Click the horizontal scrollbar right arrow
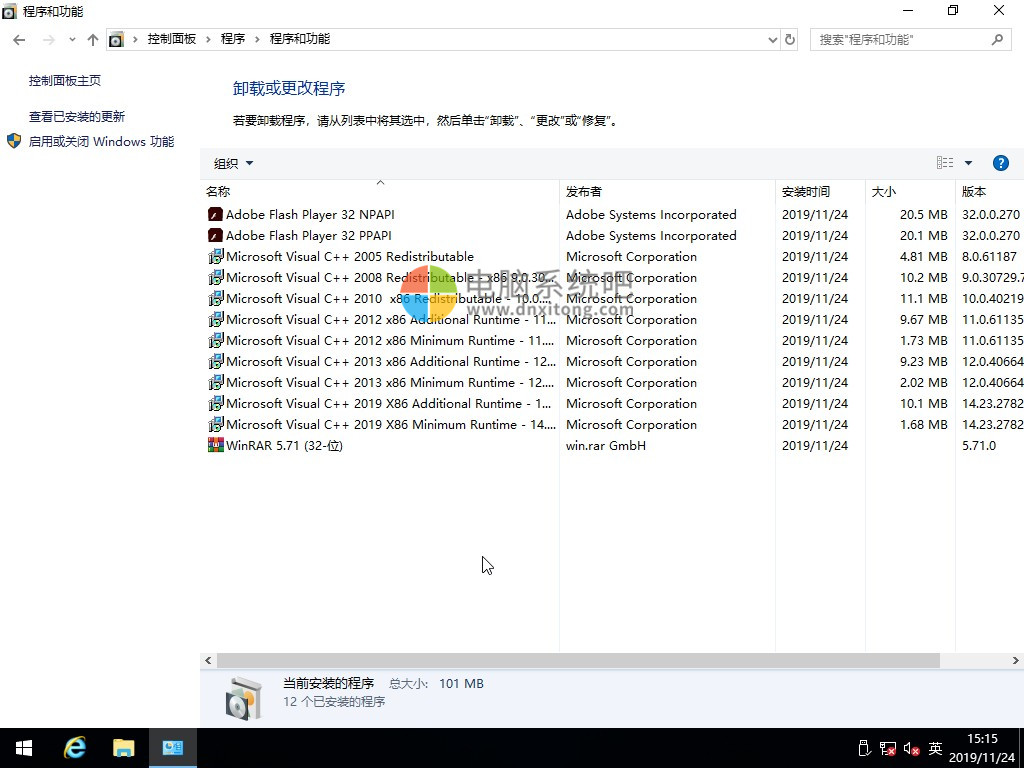Viewport: 1024px width, 768px height. [1016, 661]
